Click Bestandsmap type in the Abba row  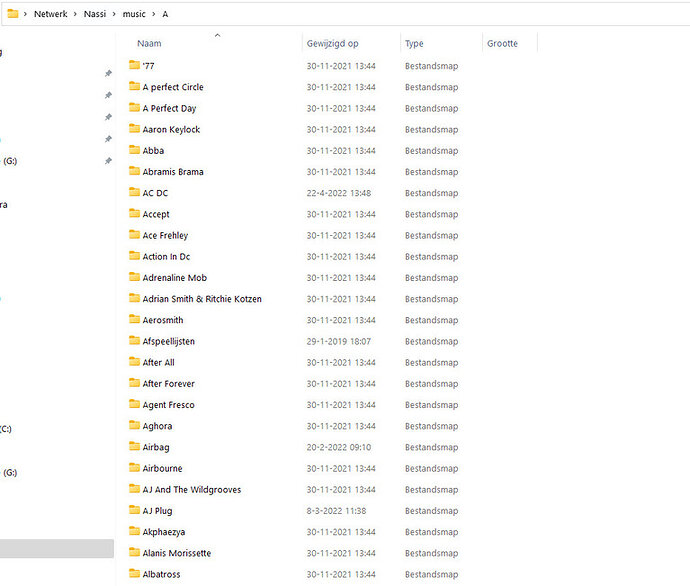point(432,150)
